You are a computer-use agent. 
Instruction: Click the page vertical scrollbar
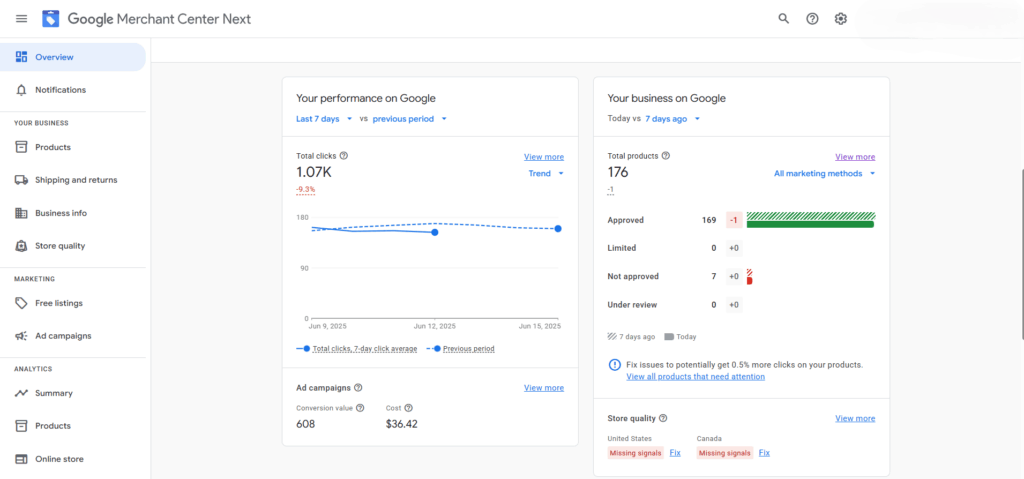1021,255
